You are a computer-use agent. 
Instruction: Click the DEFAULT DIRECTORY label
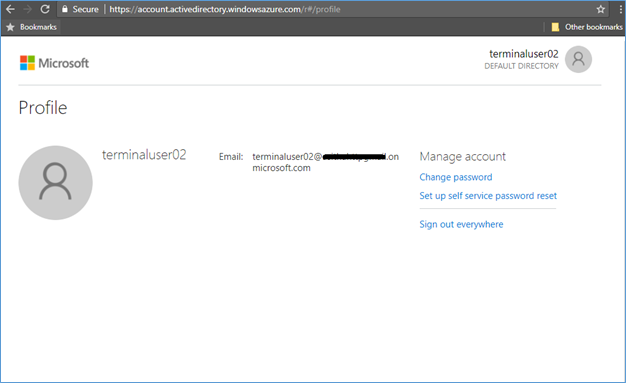(x=521, y=66)
